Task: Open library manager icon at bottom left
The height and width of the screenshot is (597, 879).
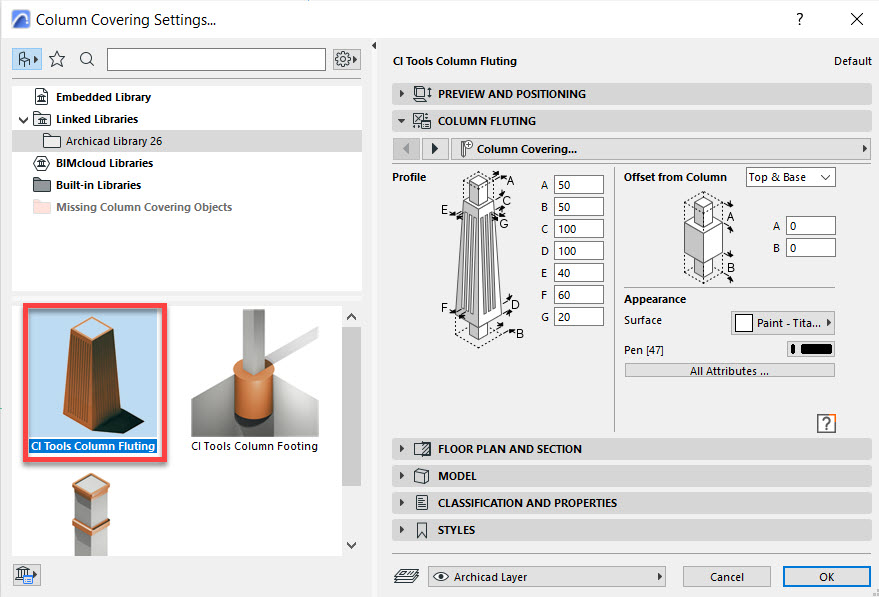Action: click(x=26, y=575)
